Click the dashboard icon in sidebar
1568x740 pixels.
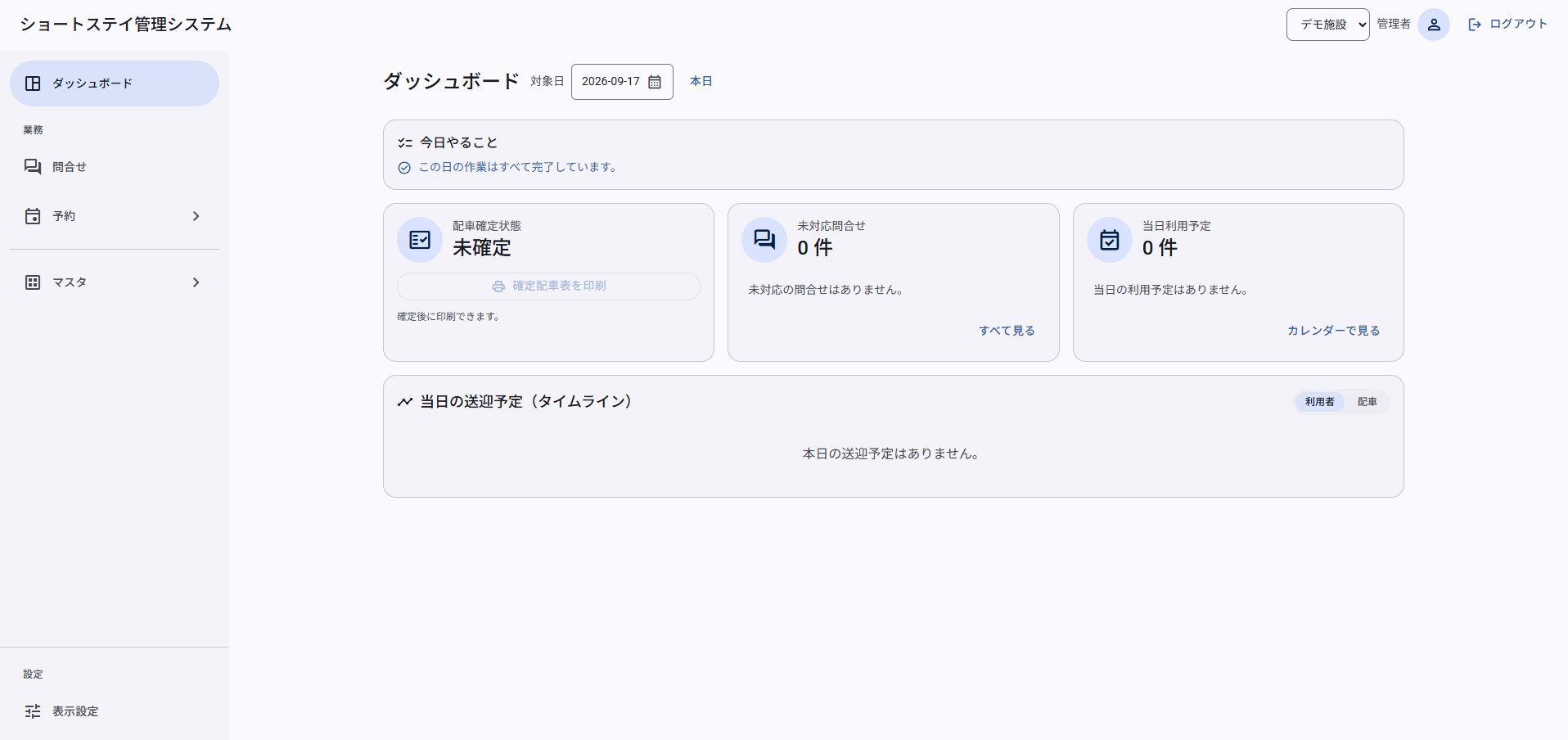coord(33,83)
